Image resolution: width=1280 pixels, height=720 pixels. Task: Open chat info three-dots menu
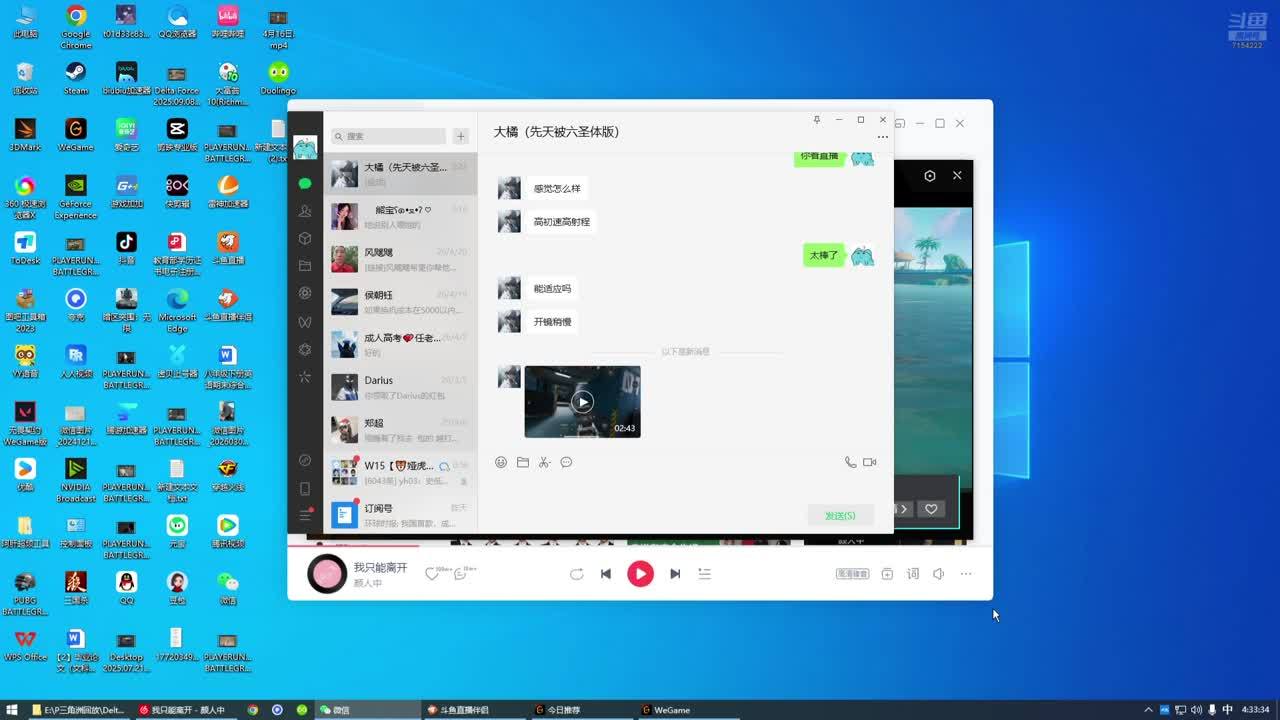pyautogui.click(x=882, y=137)
